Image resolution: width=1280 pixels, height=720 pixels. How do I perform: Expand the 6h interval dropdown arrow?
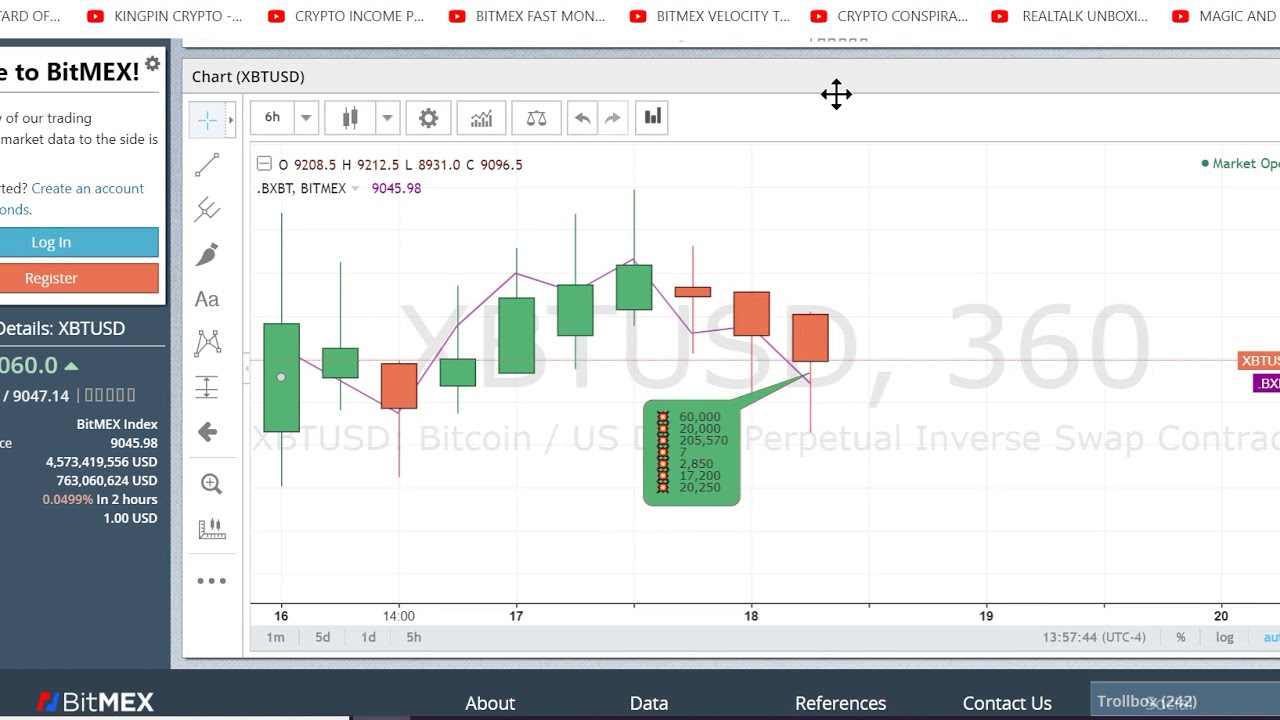click(x=306, y=118)
